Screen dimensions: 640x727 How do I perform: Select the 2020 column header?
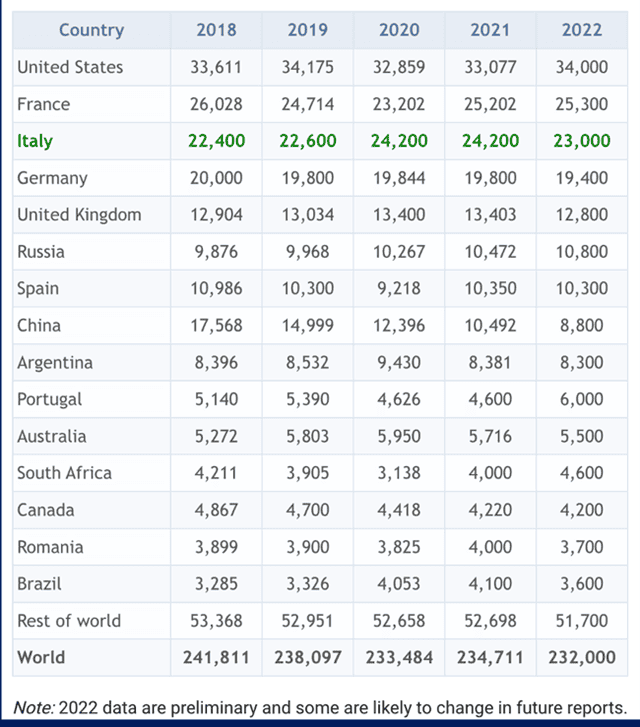[399, 29]
